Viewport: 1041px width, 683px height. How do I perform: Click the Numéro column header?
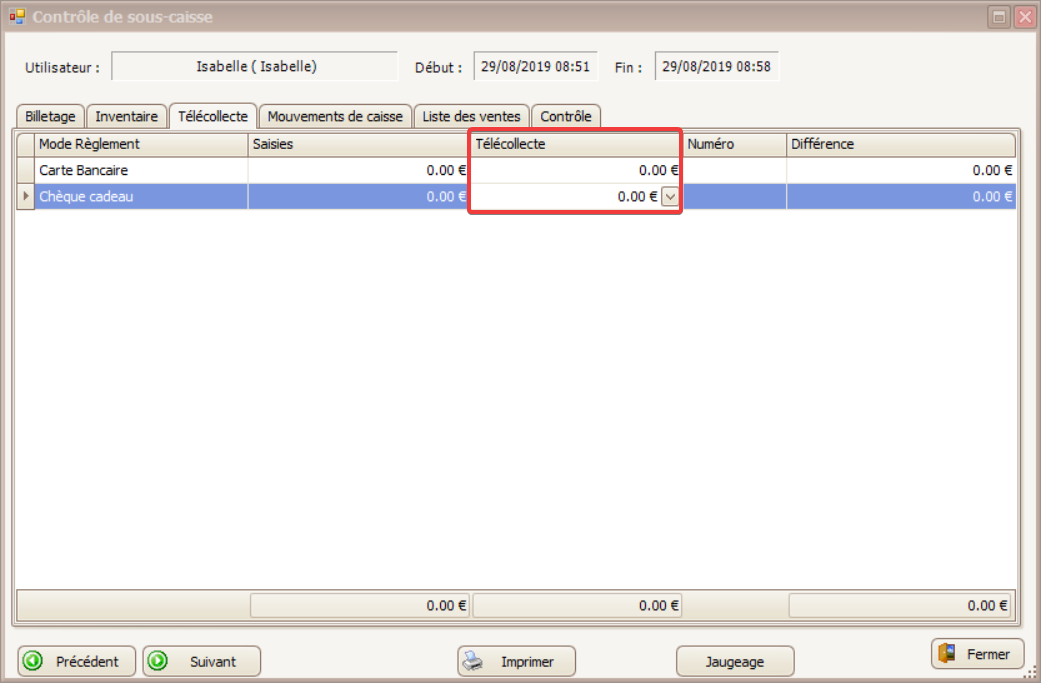(x=735, y=144)
